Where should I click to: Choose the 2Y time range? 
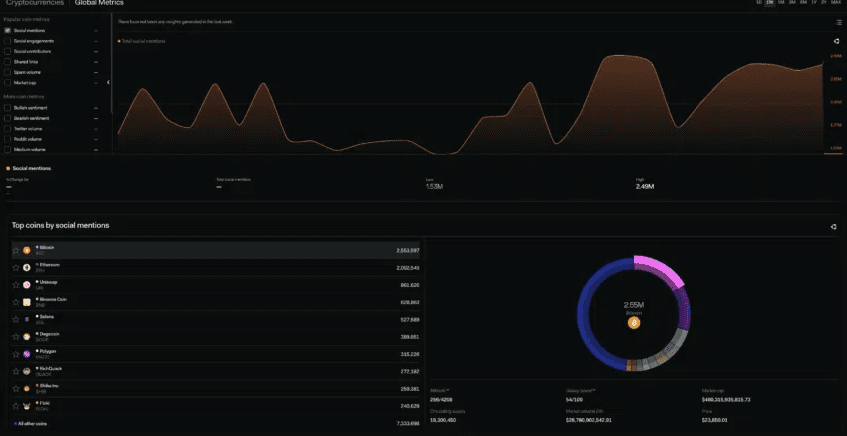click(x=824, y=3)
